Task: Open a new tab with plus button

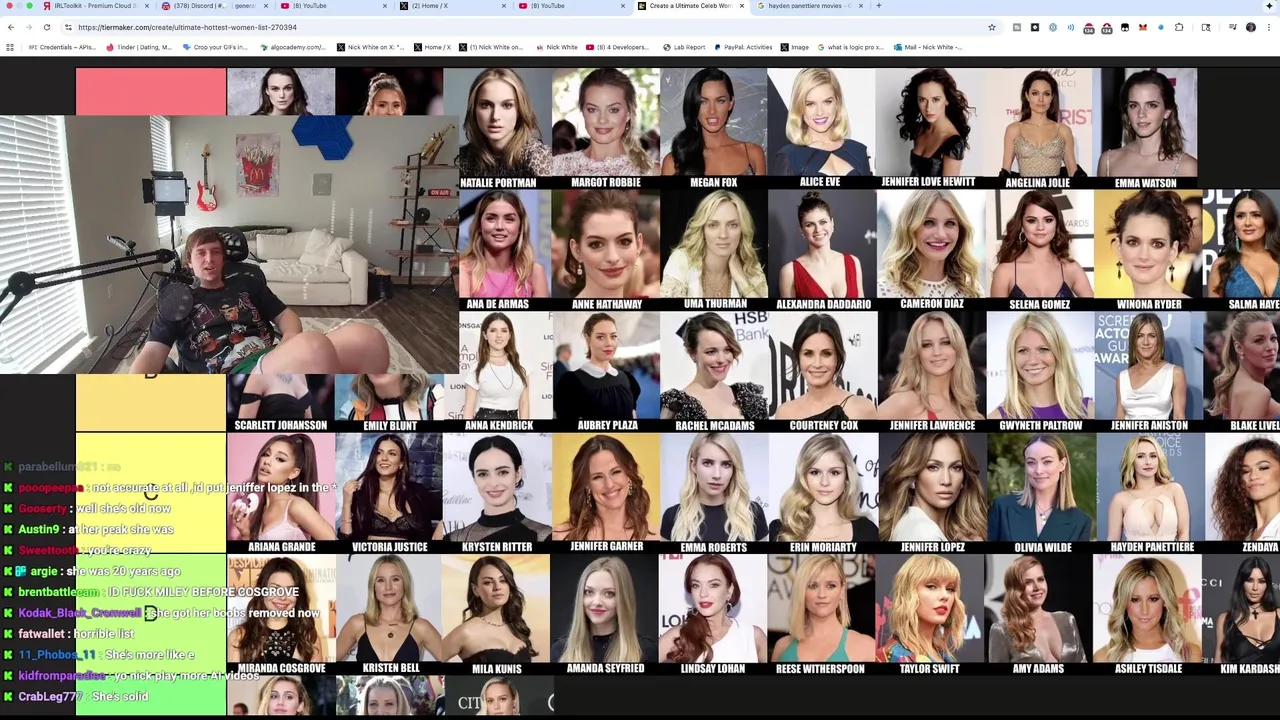Action: tap(879, 6)
